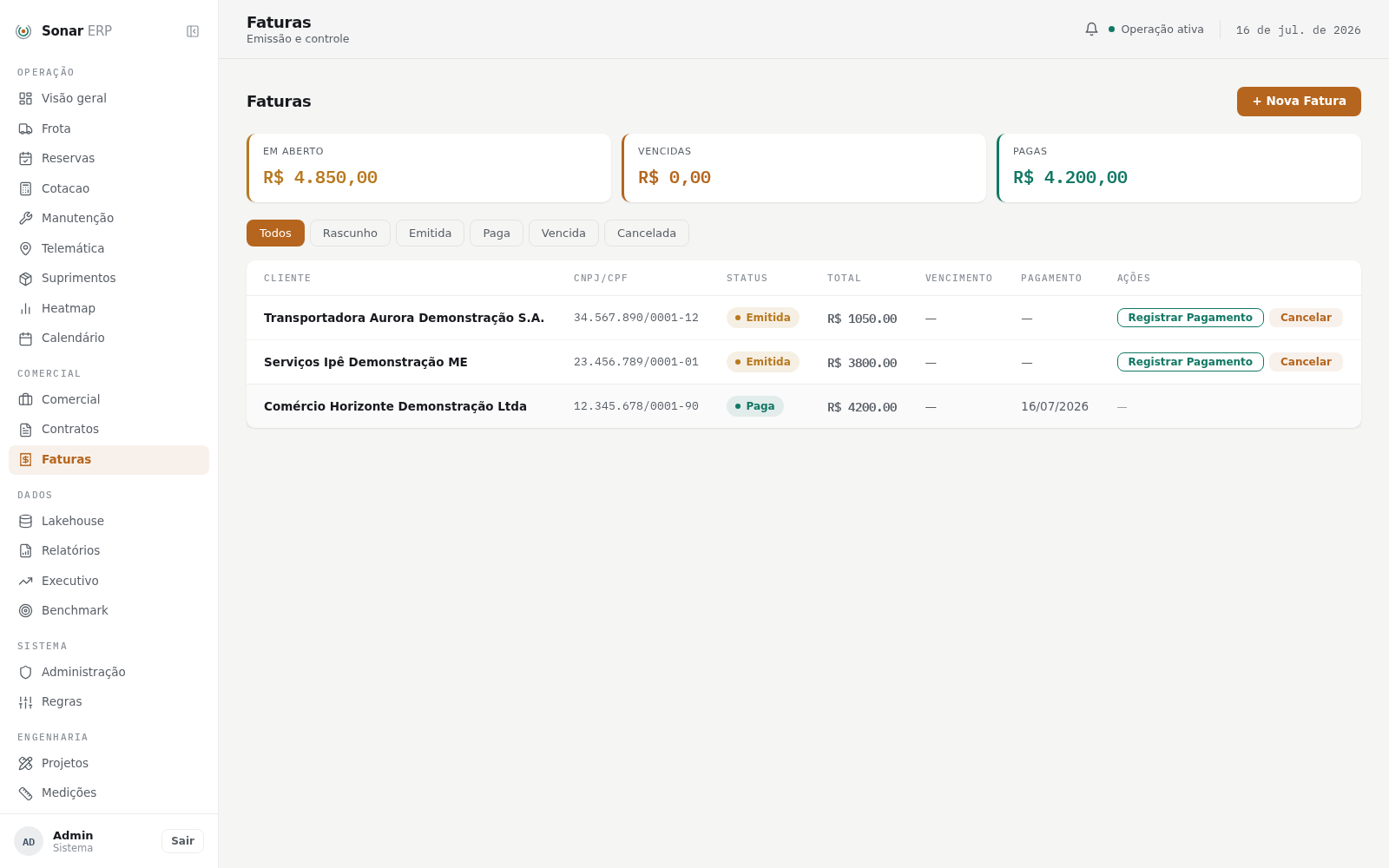Image resolution: width=1389 pixels, height=868 pixels.
Task: Navigate to Contratos
Action: coord(109,429)
